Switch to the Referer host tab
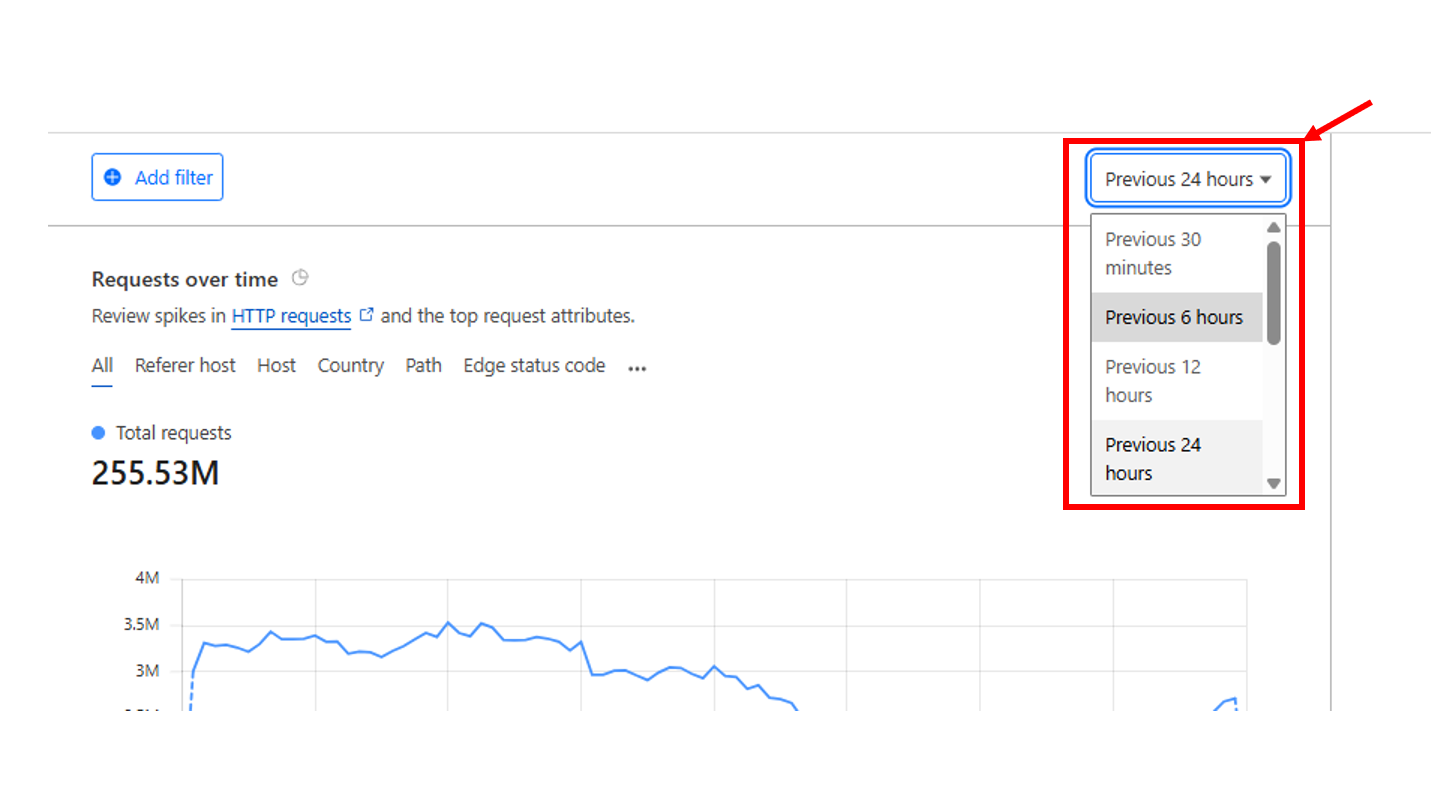This screenshot has height=808, width=1431. 185,366
